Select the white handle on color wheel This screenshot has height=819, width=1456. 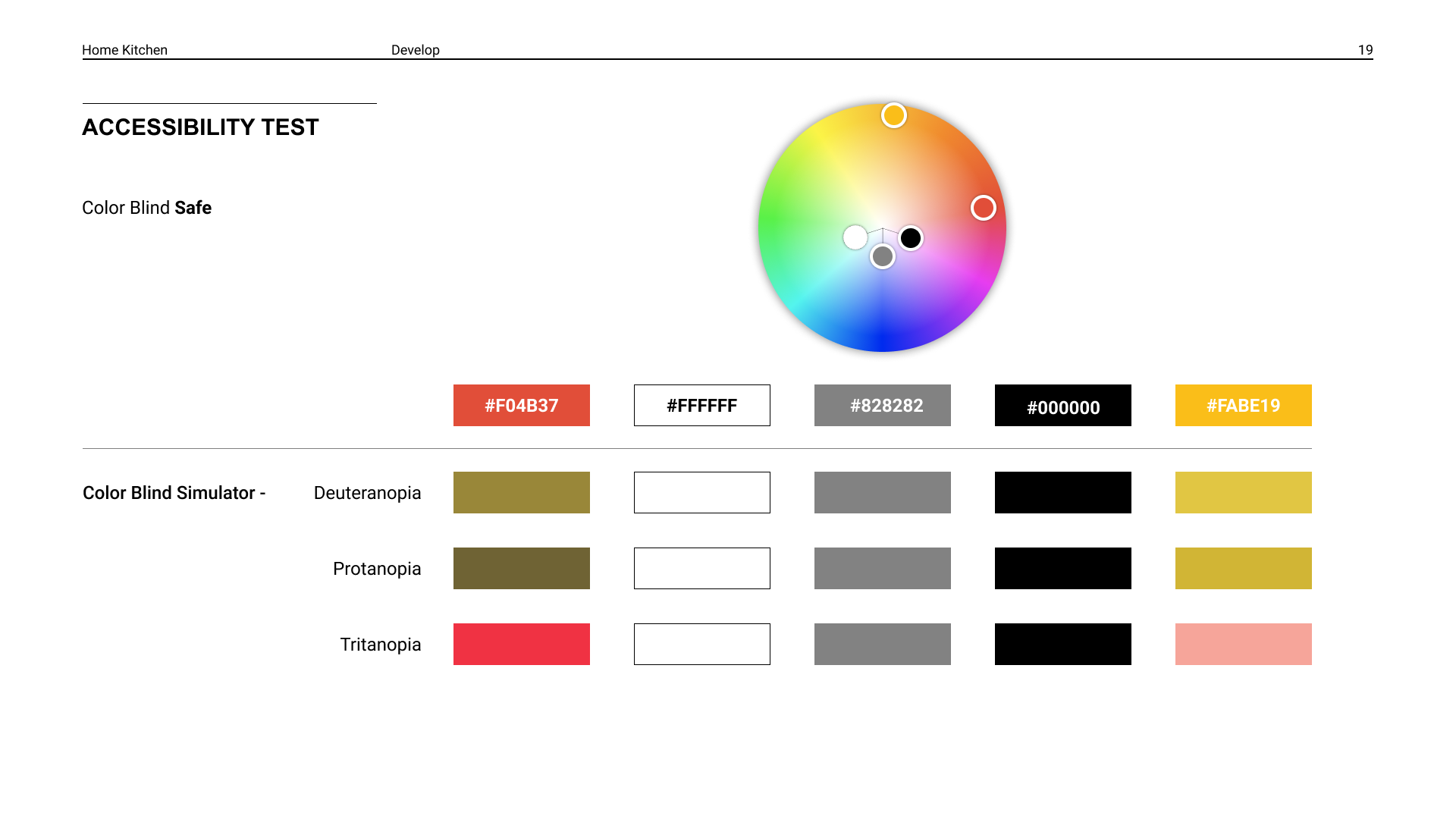tap(855, 237)
